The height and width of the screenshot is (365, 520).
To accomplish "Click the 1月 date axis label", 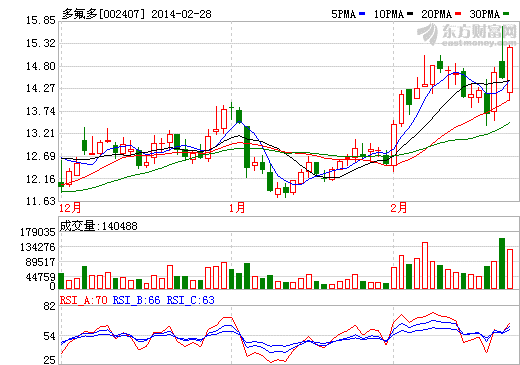I will (x=237, y=208).
